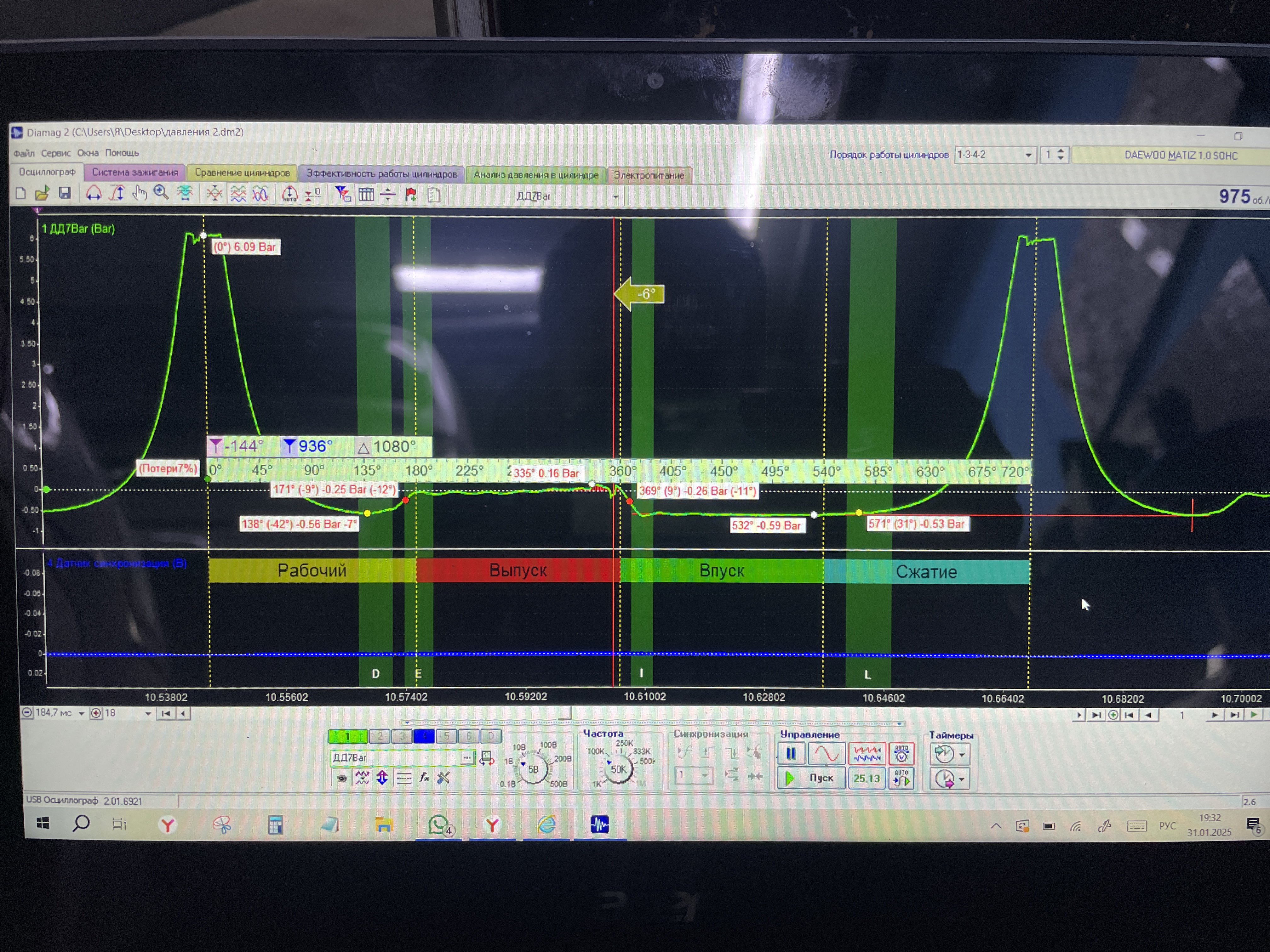This screenshot has width=1270, height=952.
Task: Open the Сервис menu
Action: 56,153
